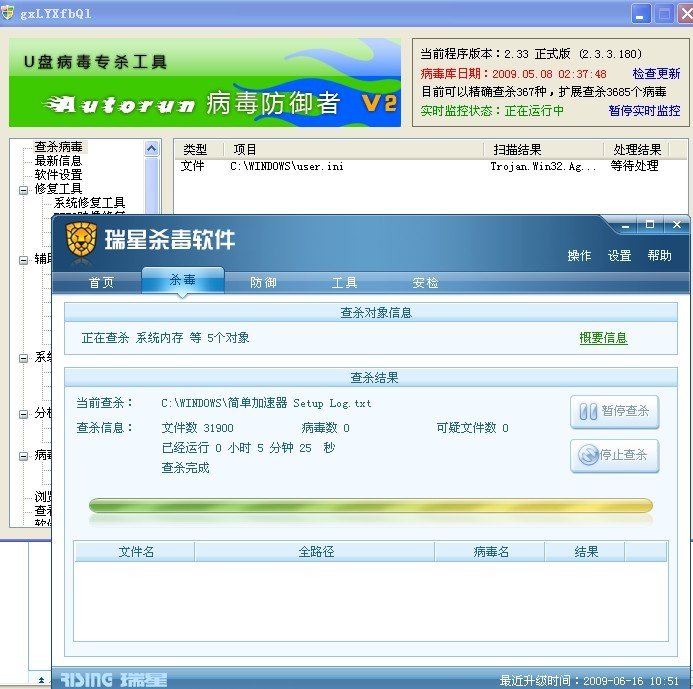This screenshot has height=689, width=693.
Task: Select the 杀毒 tab
Action: pos(183,280)
